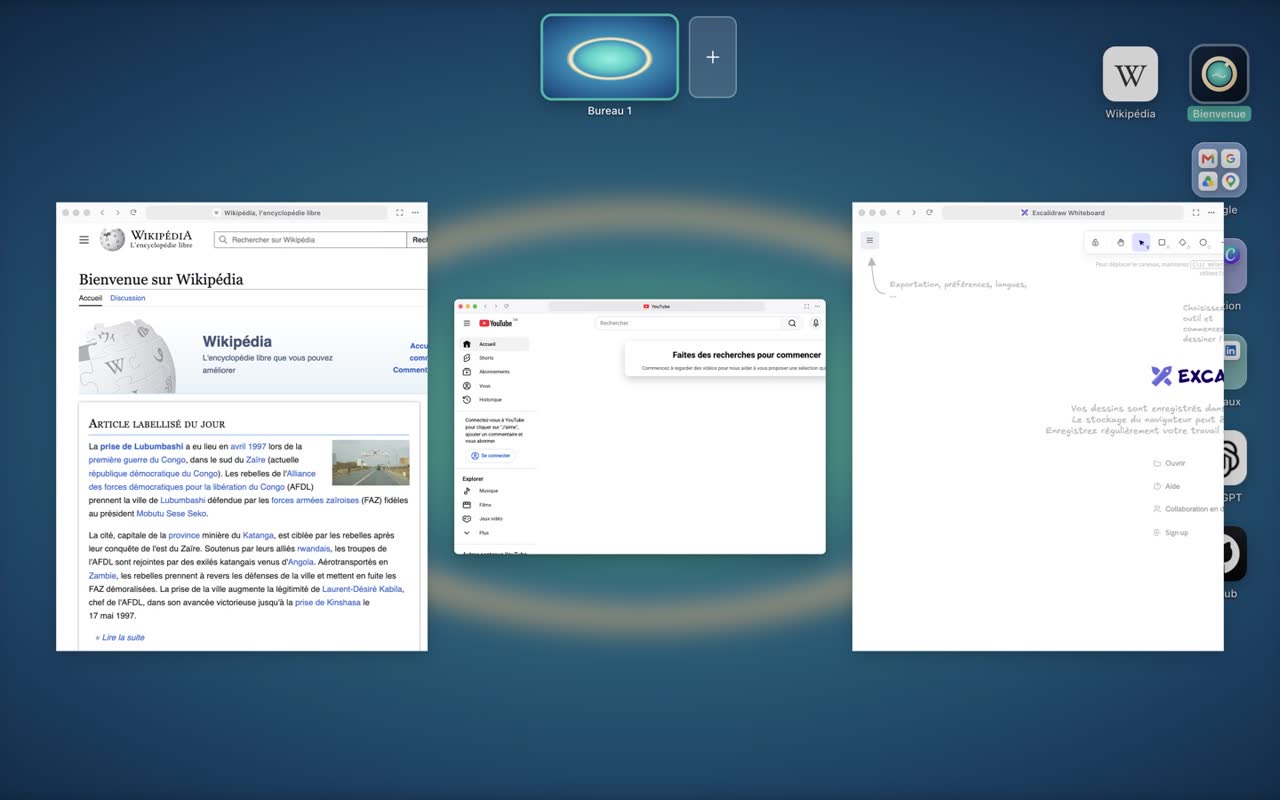The width and height of the screenshot is (1280, 800).
Task: Add a new desktop with the plus button
Action: click(x=713, y=57)
